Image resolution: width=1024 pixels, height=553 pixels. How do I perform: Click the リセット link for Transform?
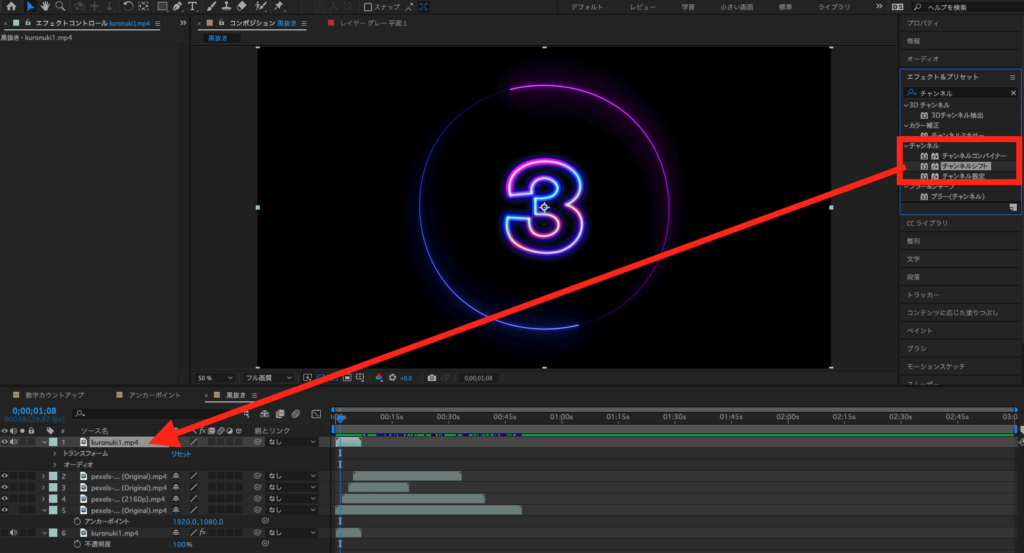click(181, 453)
